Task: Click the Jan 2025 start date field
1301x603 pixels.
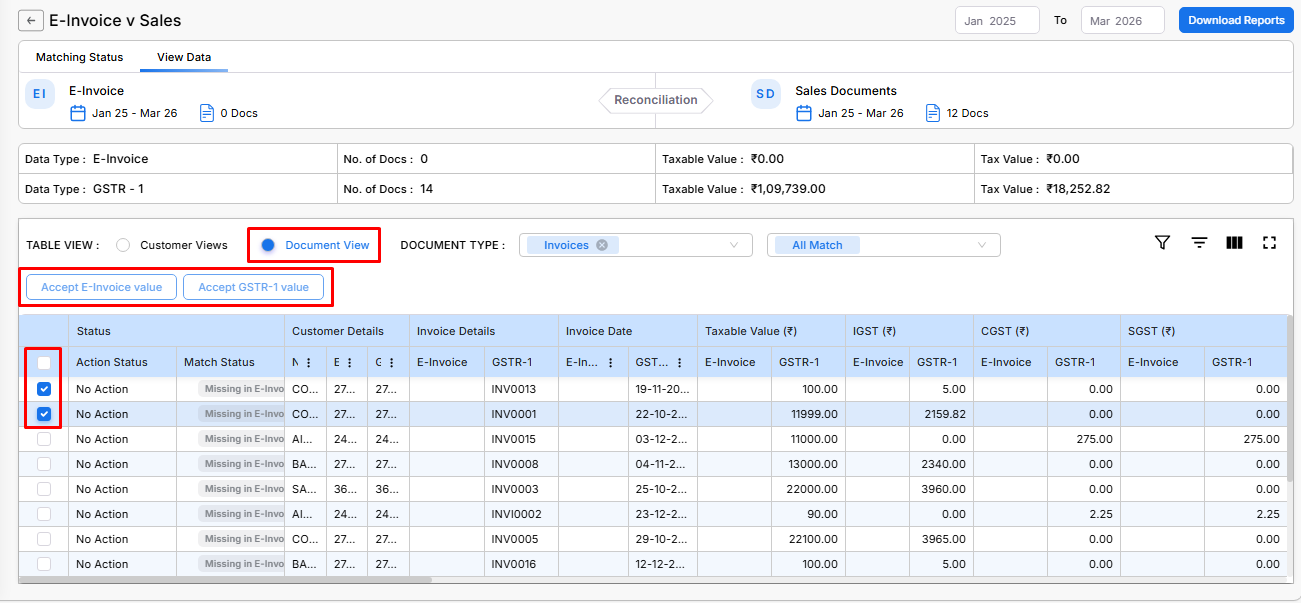Action: pyautogui.click(x=997, y=21)
